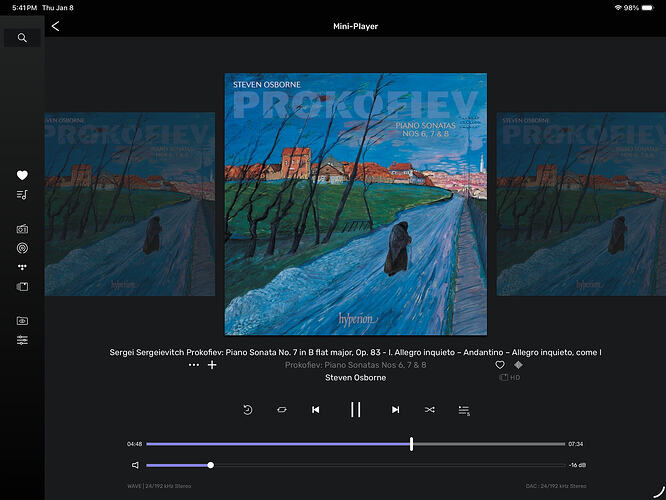This screenshot has width=666, height=500.
Task: Click the Piano Sonata No. 7 track title
Action: (x=356, y=352)
